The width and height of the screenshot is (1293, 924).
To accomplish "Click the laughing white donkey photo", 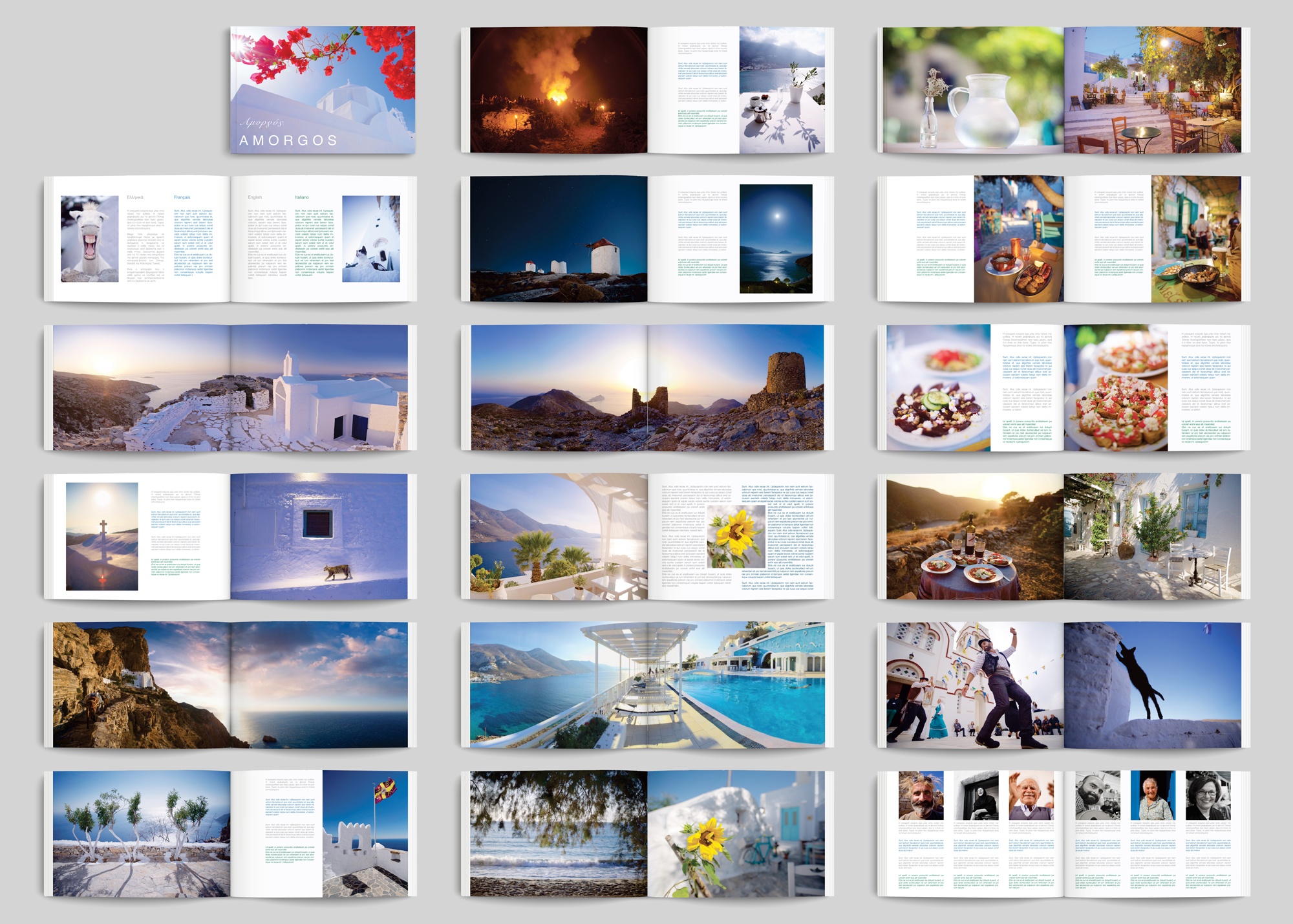I will pos(90,239).
